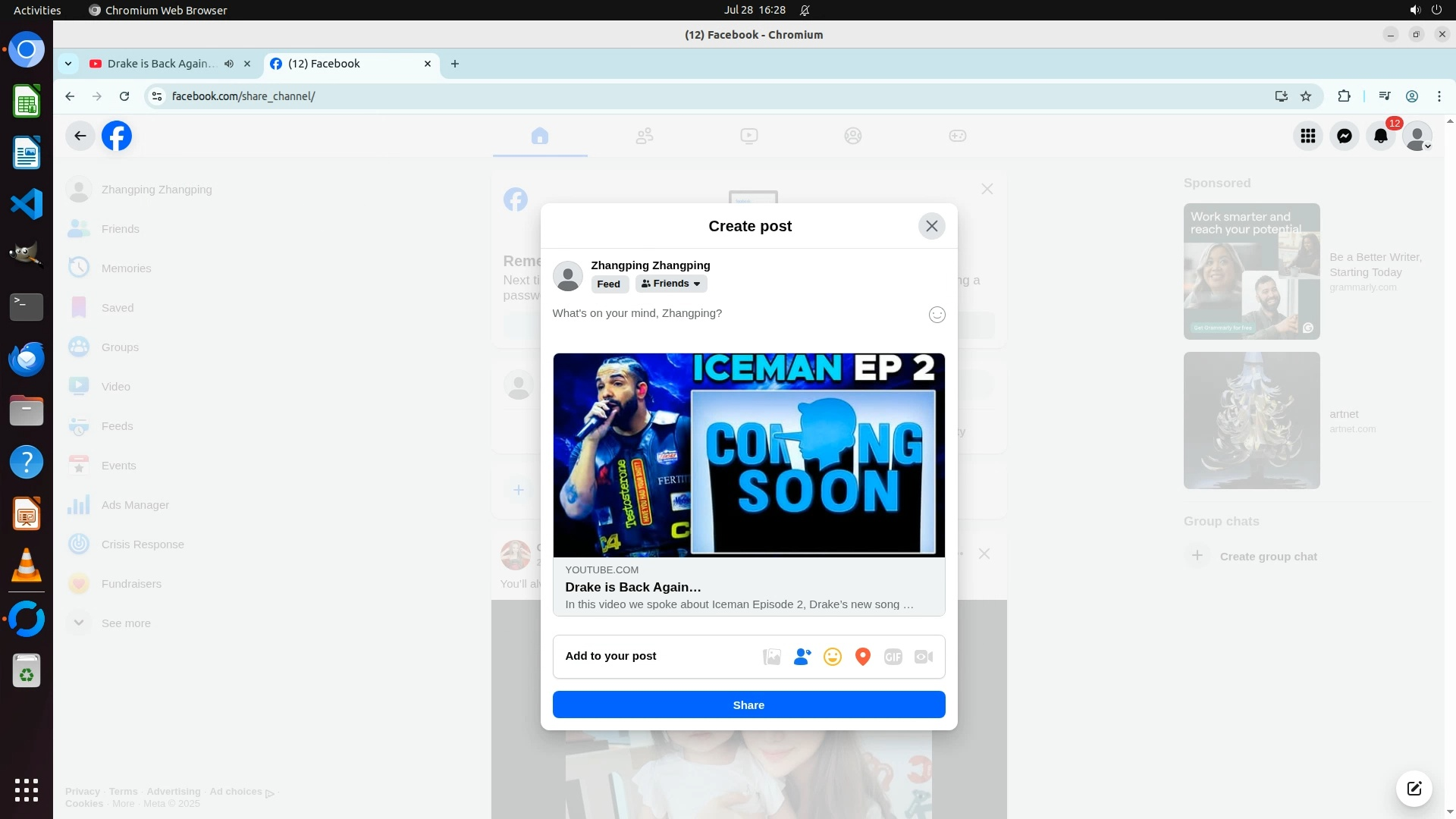Image resolution: width=1456 pixels, height=819 pixels.
Task: Open notifications bell with 12 badge
Action: (x=1380, y=136)
